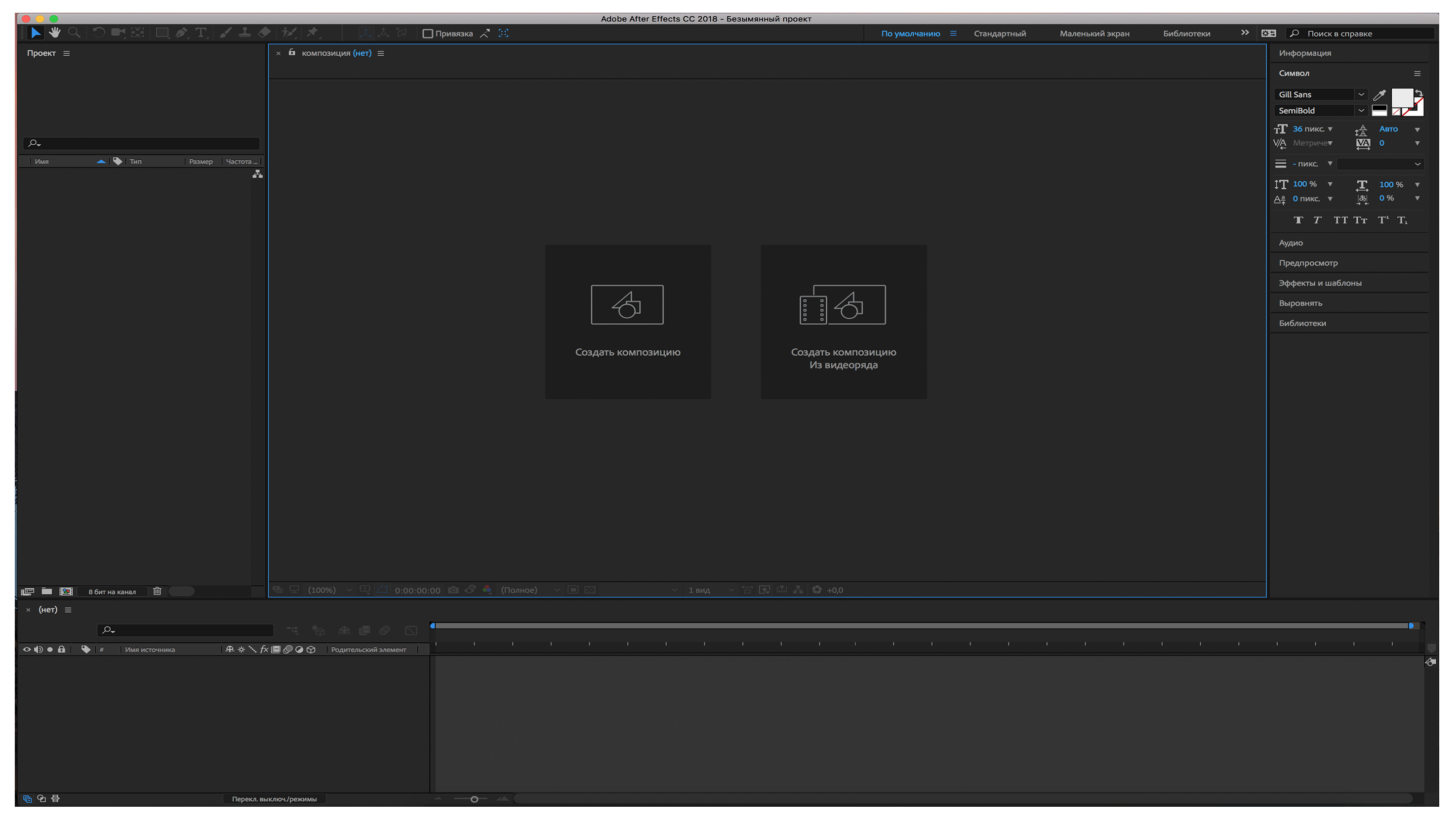The height and width of the screenshot is (827, 1456).
Task: Select the Puppet Pin tool
Action: [x=312, y=33]
